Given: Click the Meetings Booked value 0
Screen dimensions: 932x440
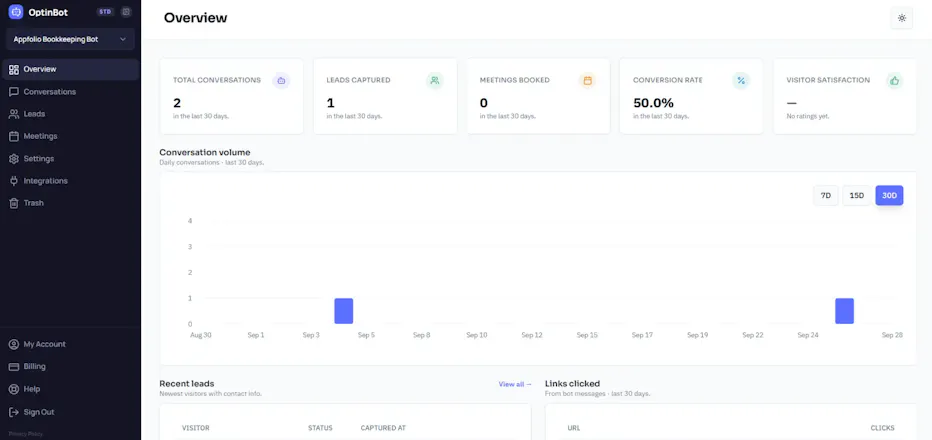Looking at the screenshot, I should pos(484,103).
